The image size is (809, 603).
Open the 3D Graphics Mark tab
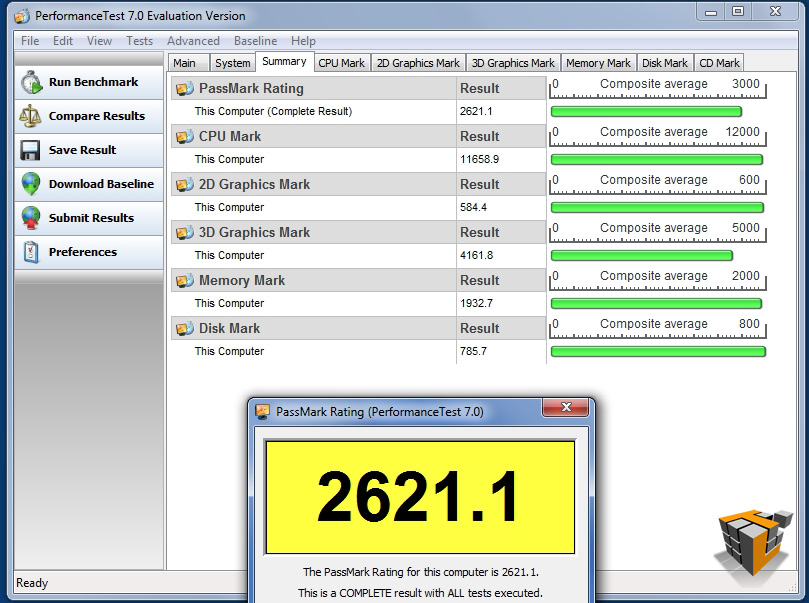[513, 63]
